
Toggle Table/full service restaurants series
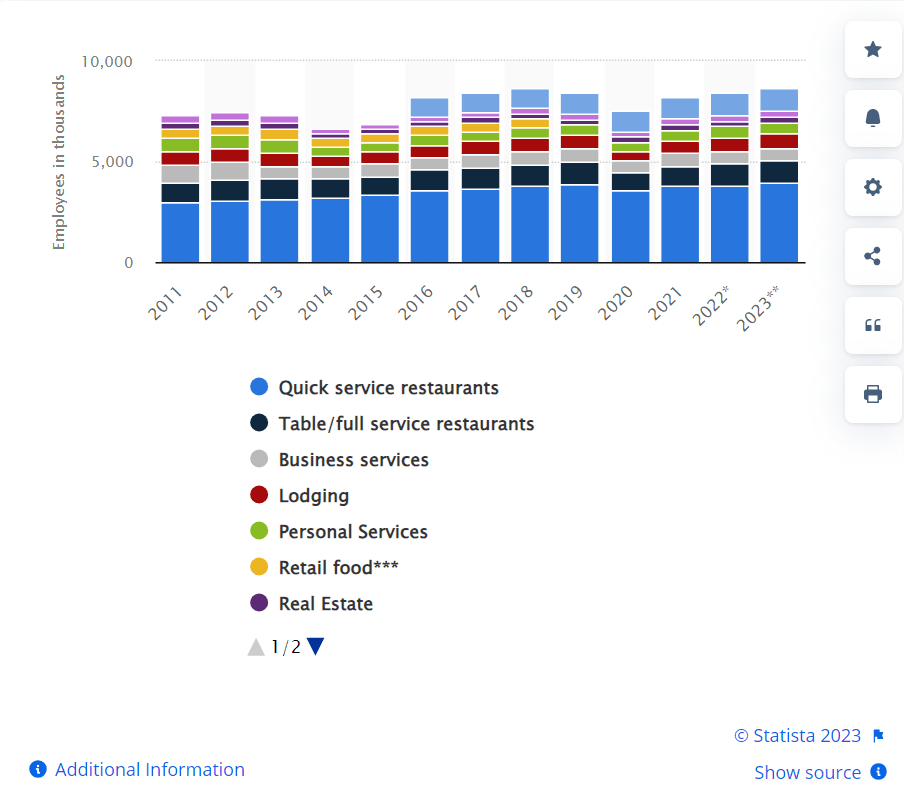click(406, 424)
